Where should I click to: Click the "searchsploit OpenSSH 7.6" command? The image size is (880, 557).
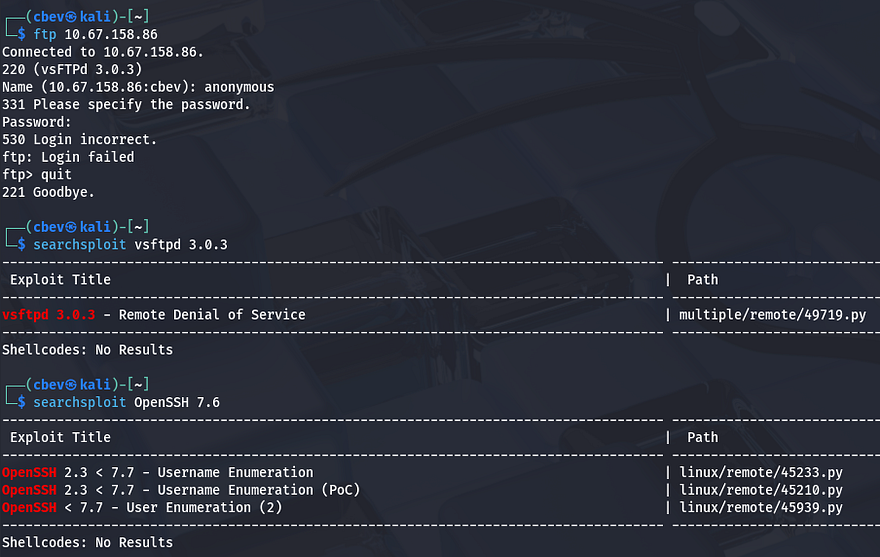point(126,402)
